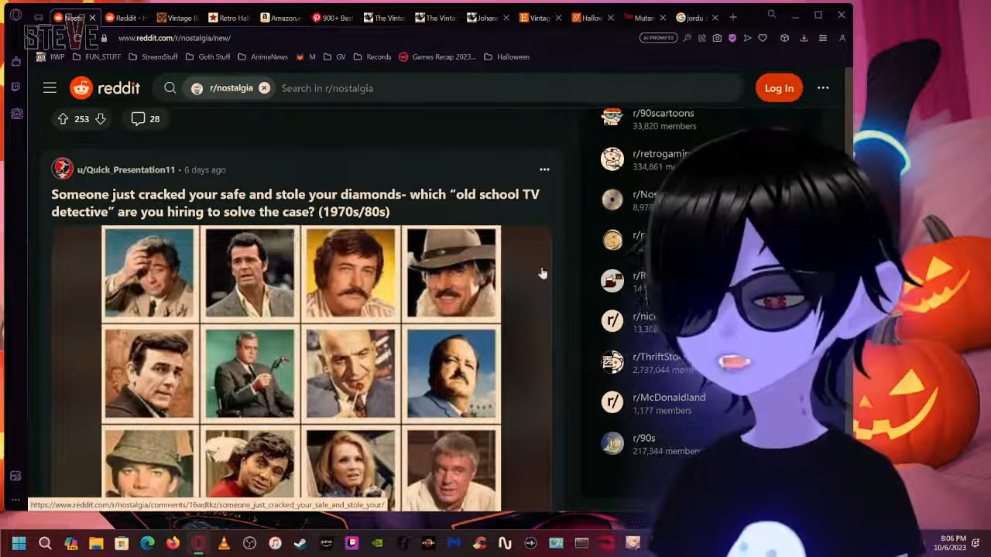991x557 pixels.
Task: Launch Firefox from taskbar
Action: coord(173,543)
